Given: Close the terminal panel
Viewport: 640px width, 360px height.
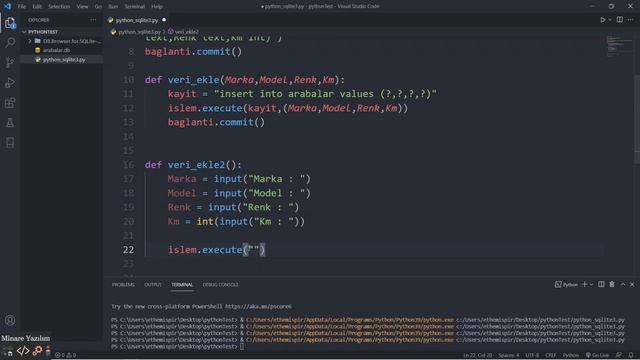Looking at the screenshot, I should tap(632, 284).
